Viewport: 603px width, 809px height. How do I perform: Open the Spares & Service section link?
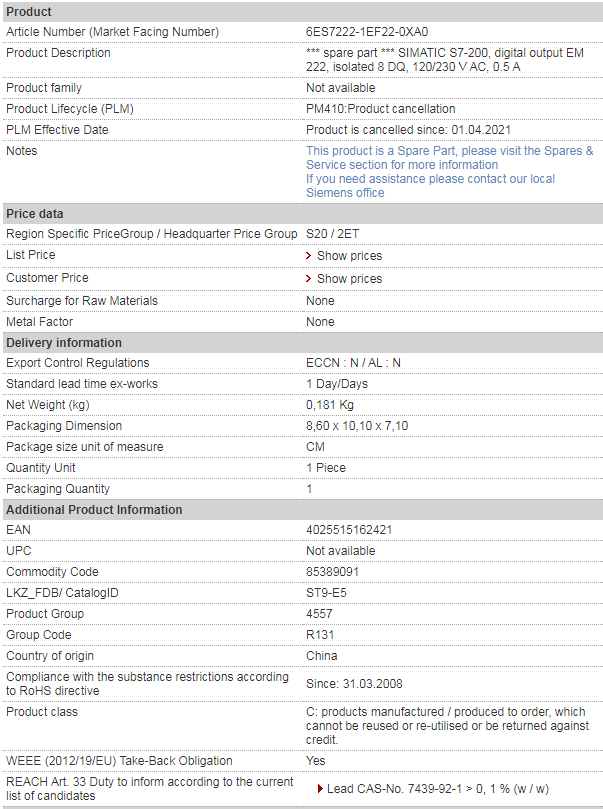pyautogui.click(x=449, y=158)
